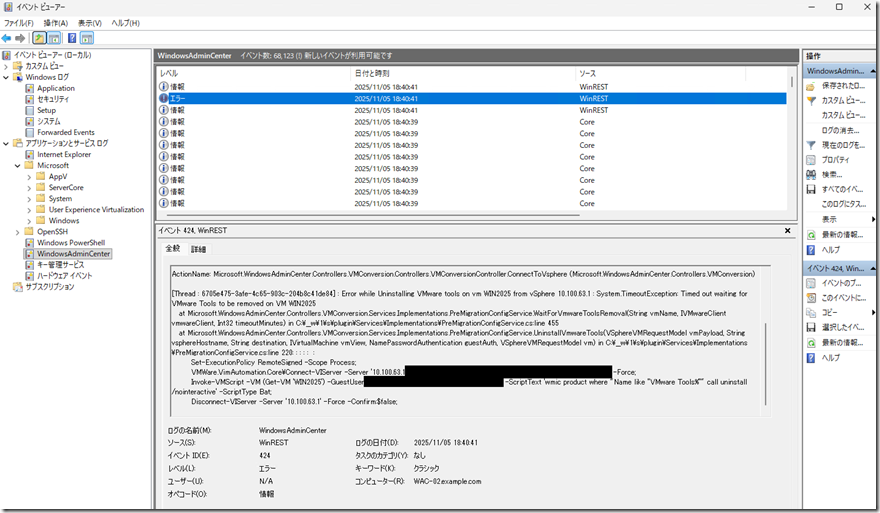Expand the ServerCore folder in tree

tap(29, 187)
